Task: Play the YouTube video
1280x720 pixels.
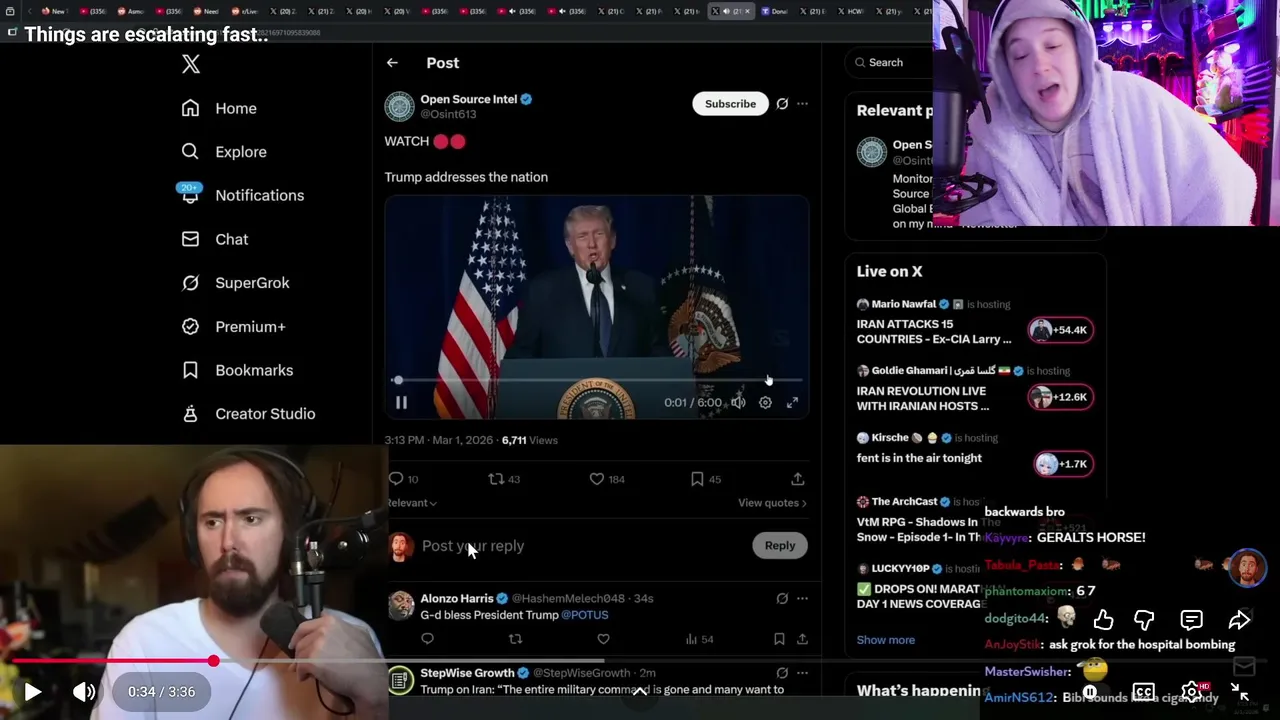Action: pos(32,691)
